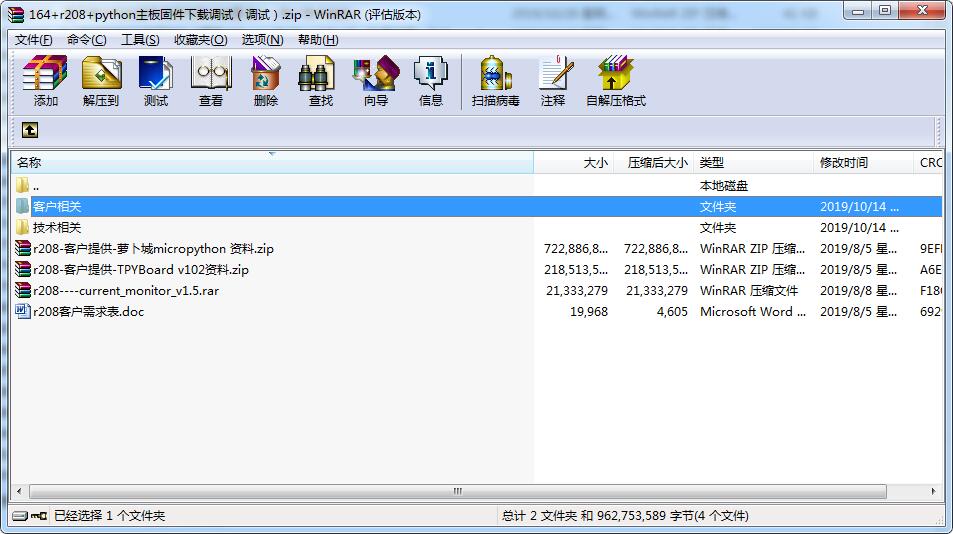Click the 2019/8/8 modified date cell
The width and height of the screenshot is (953, 534).
[x=858, y=290]
